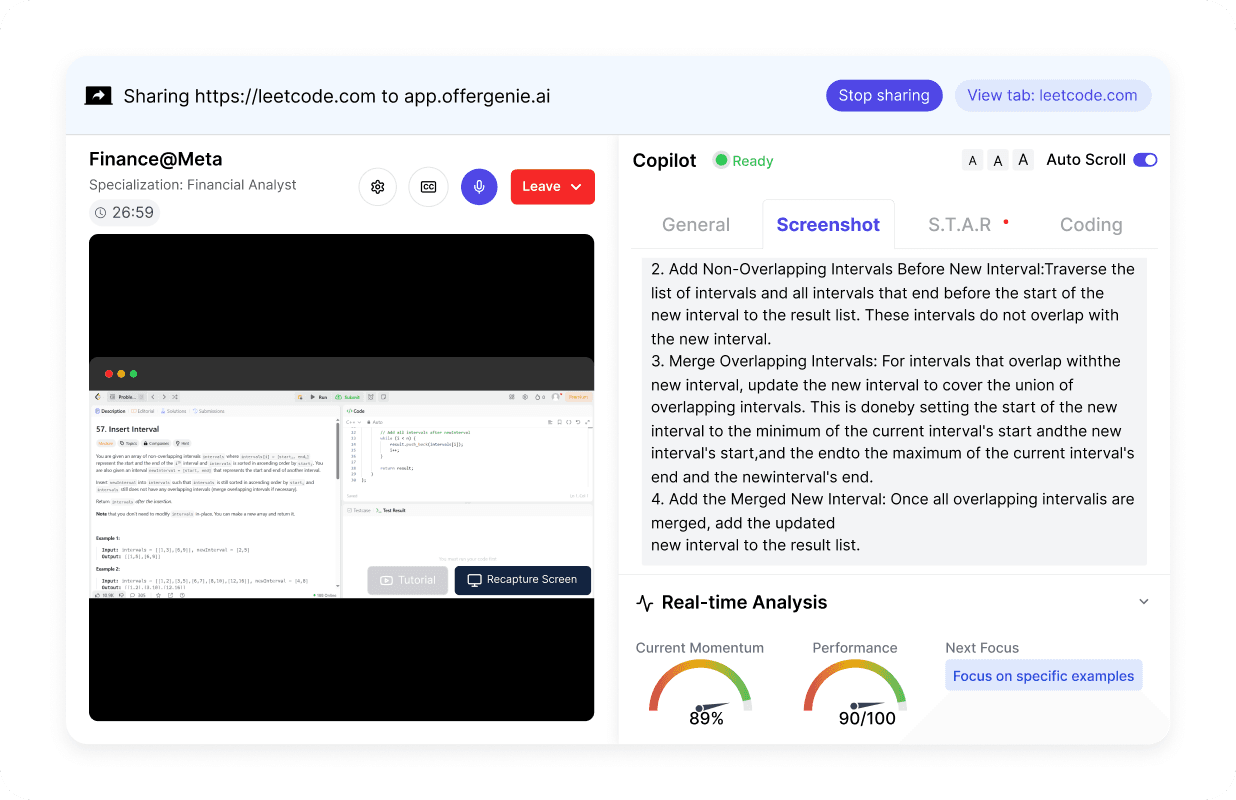Click the green Submit button in preview
This screenshot has height=800, width=1236.
(x=348, y=397)
